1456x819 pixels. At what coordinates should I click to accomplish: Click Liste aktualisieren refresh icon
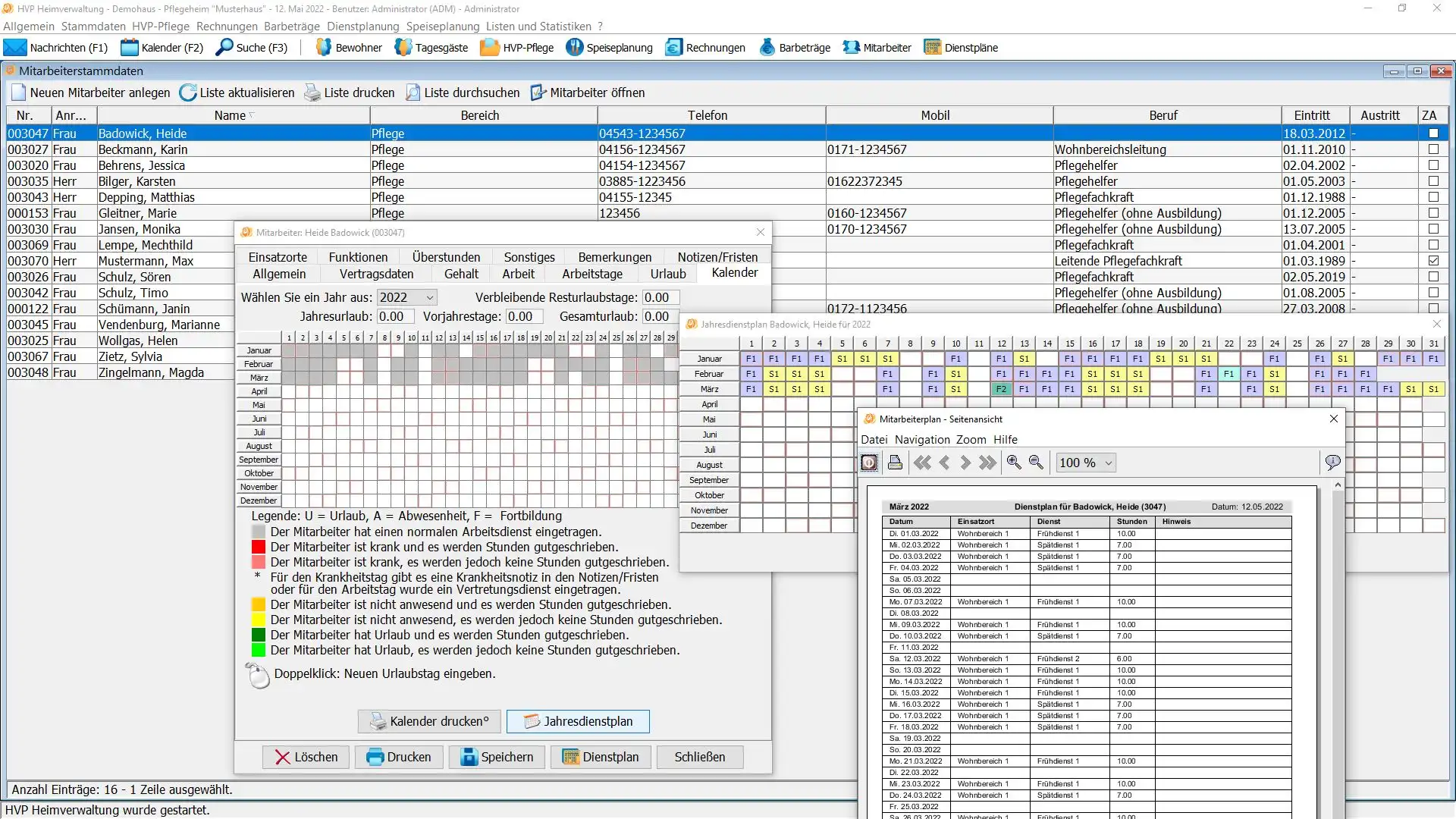coord(188,93)
